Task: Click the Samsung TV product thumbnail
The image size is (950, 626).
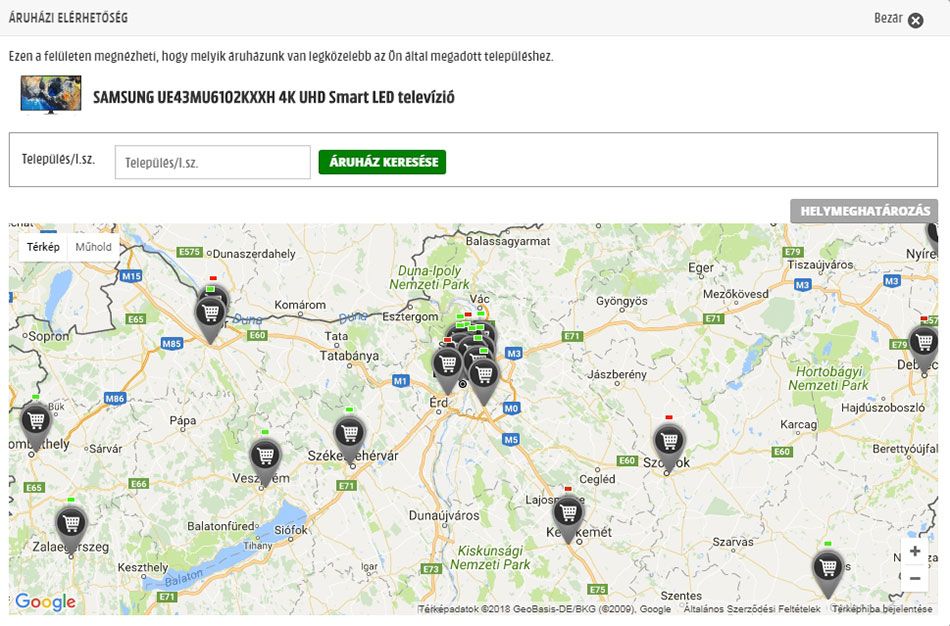Action: [x=51, y=96]
